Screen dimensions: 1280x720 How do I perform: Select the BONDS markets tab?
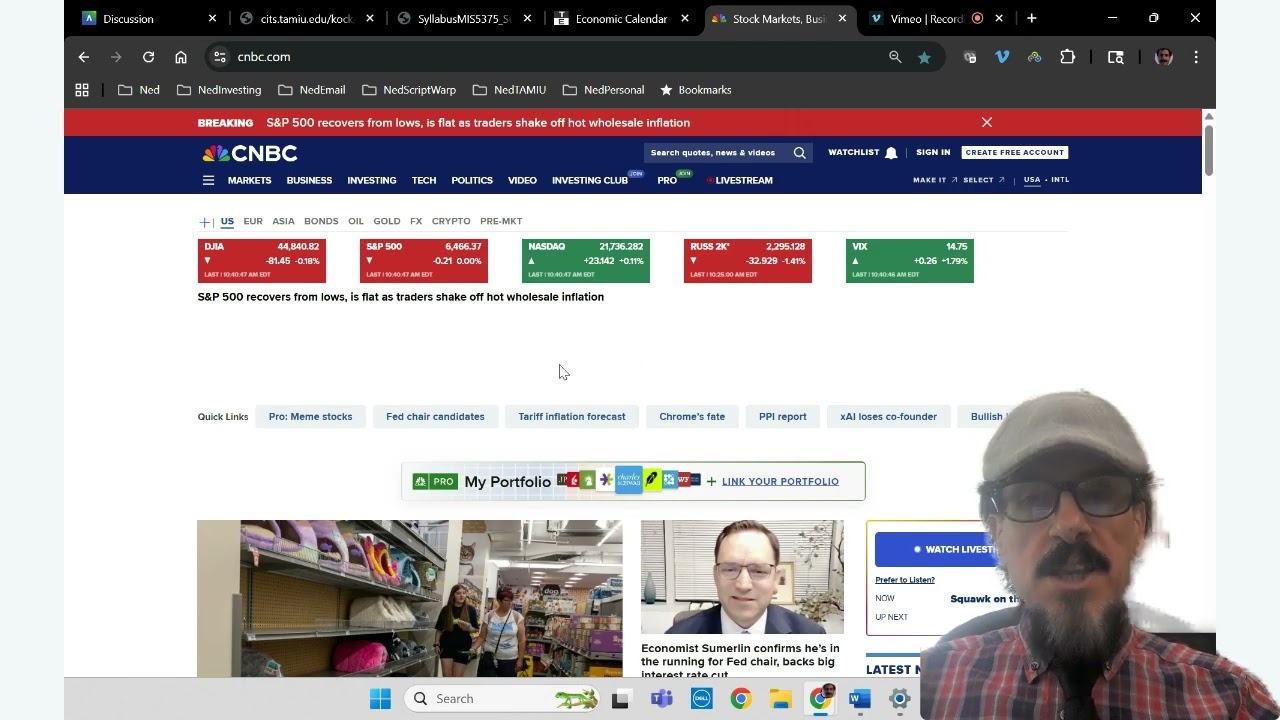coord(321,221)
